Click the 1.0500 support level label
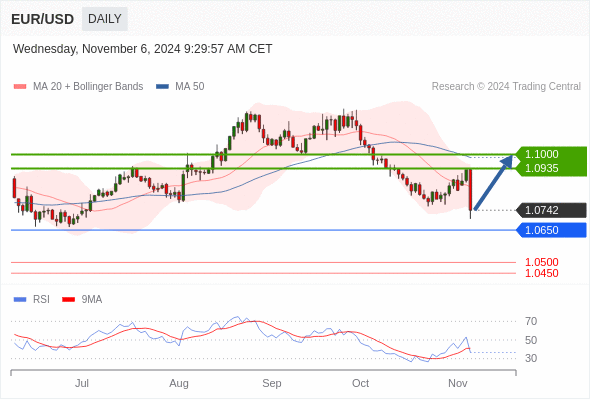590x400 pixels. (541, 262)
